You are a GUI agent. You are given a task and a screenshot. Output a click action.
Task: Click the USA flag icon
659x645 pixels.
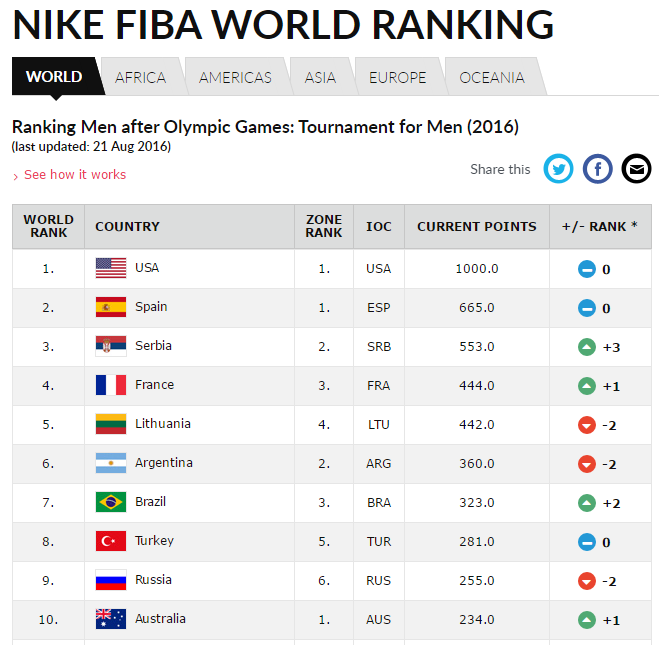click(111, 268)
